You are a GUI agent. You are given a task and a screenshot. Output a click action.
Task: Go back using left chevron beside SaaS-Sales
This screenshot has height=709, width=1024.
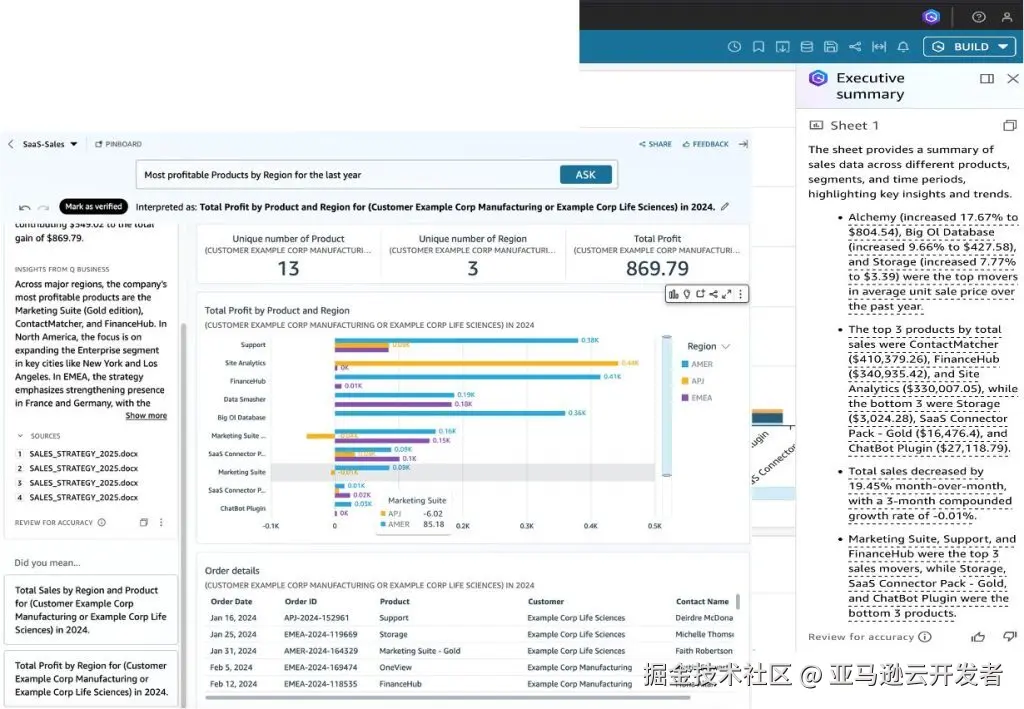[10, 144]
